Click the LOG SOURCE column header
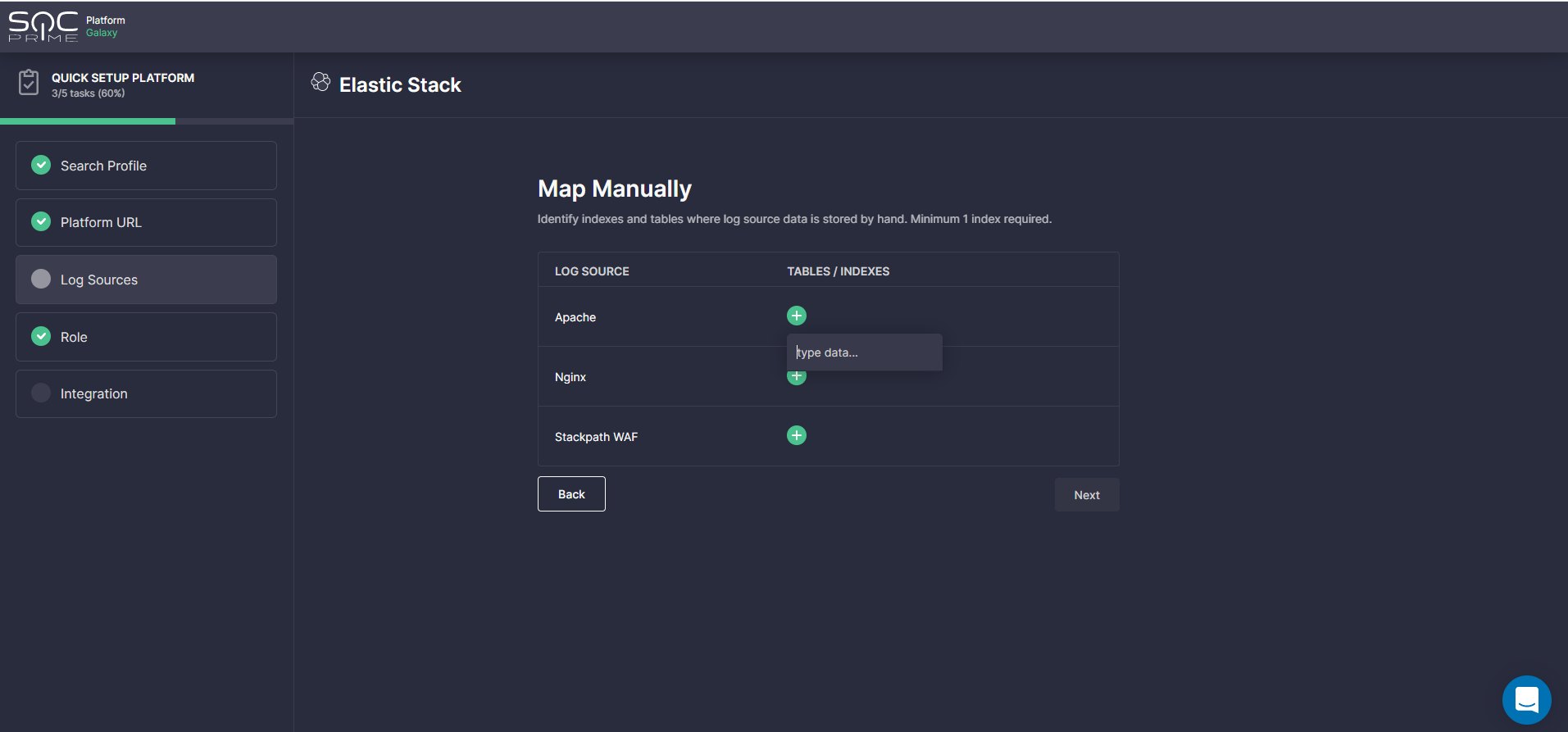Image resolution: width=1568 pixels, height=732 pixels. pyautogui.click(x=591, y=271)
